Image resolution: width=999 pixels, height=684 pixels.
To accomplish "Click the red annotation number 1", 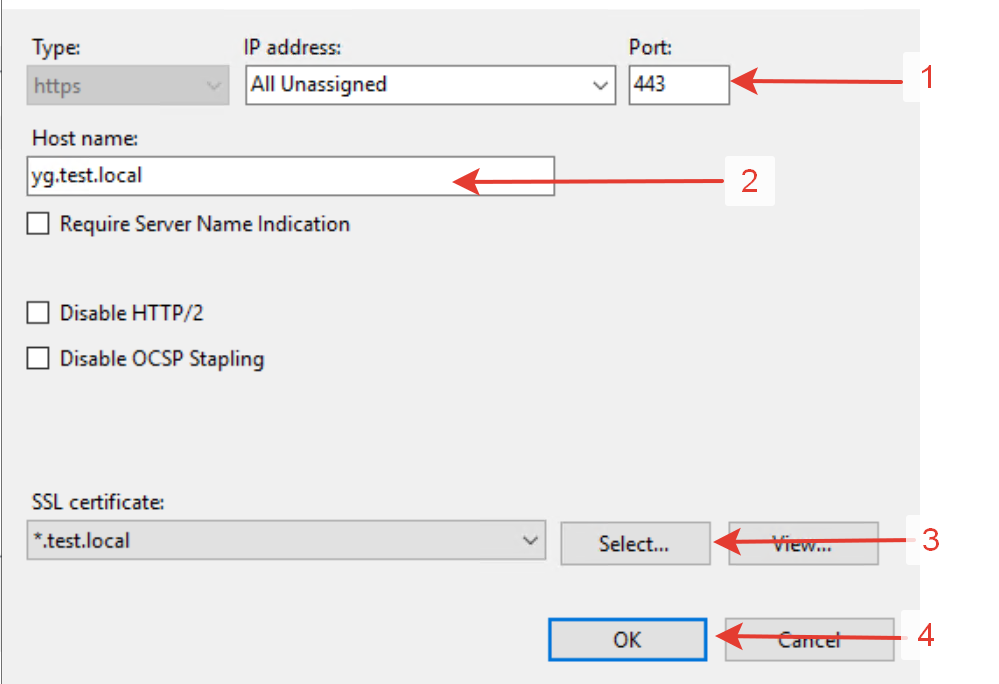I will [x=927, y=77].
